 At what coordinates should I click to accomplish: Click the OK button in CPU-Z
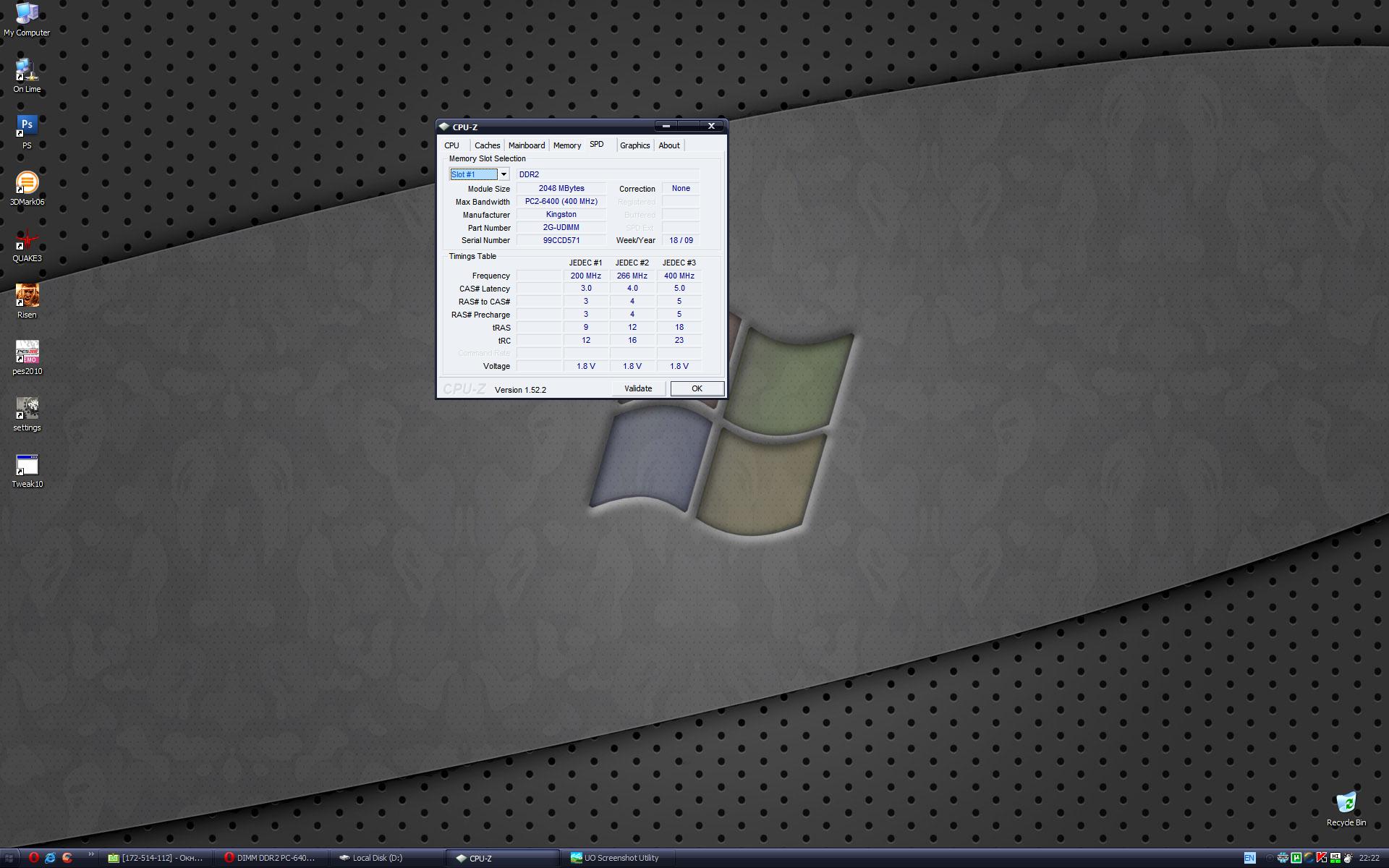tap(697, 388)
